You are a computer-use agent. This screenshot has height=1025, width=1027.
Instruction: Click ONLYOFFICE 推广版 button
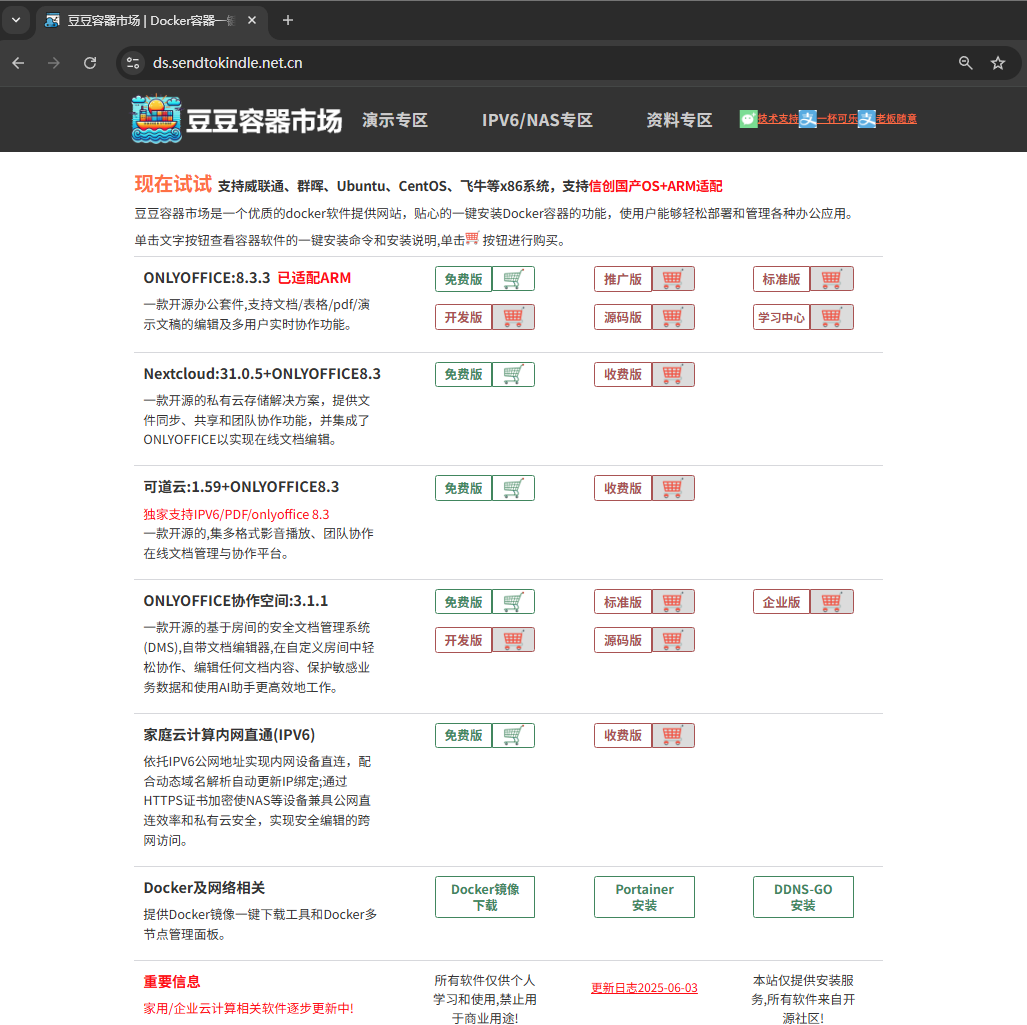click(623, 279)
